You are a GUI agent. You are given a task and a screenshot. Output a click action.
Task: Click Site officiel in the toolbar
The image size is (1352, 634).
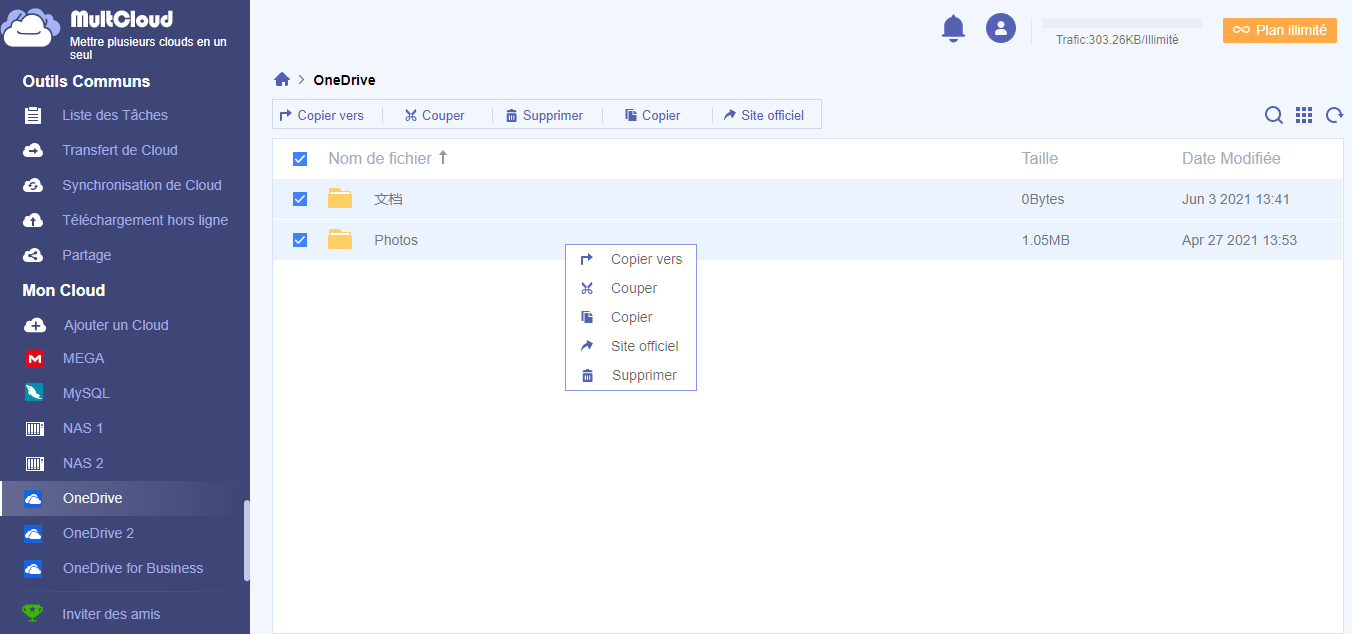click(764, 115)
